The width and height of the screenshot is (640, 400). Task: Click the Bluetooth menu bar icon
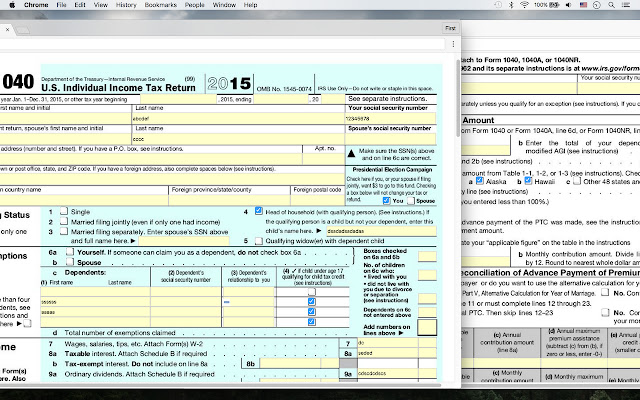click(x=511, y=5)
